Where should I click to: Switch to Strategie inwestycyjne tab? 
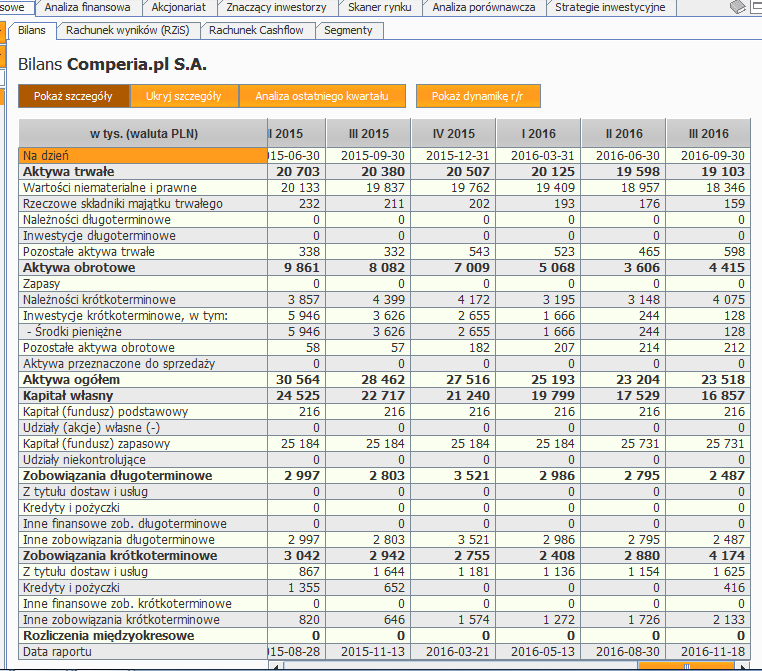(x=610, y=7)
